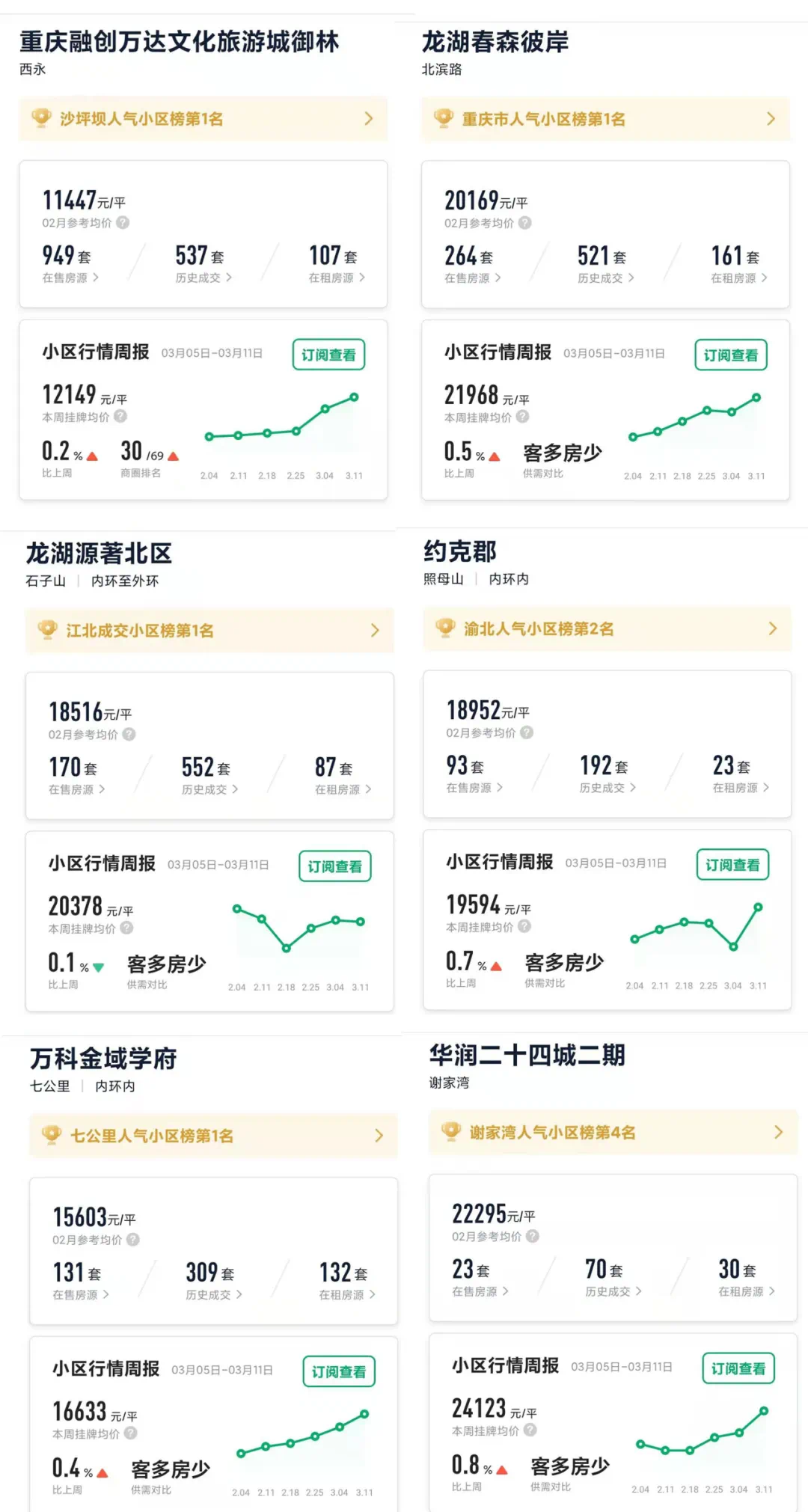Click trophy icon on 七公里人气小区榜第1名 banner
808x1512 pixels.
(x=52, y=1134)
